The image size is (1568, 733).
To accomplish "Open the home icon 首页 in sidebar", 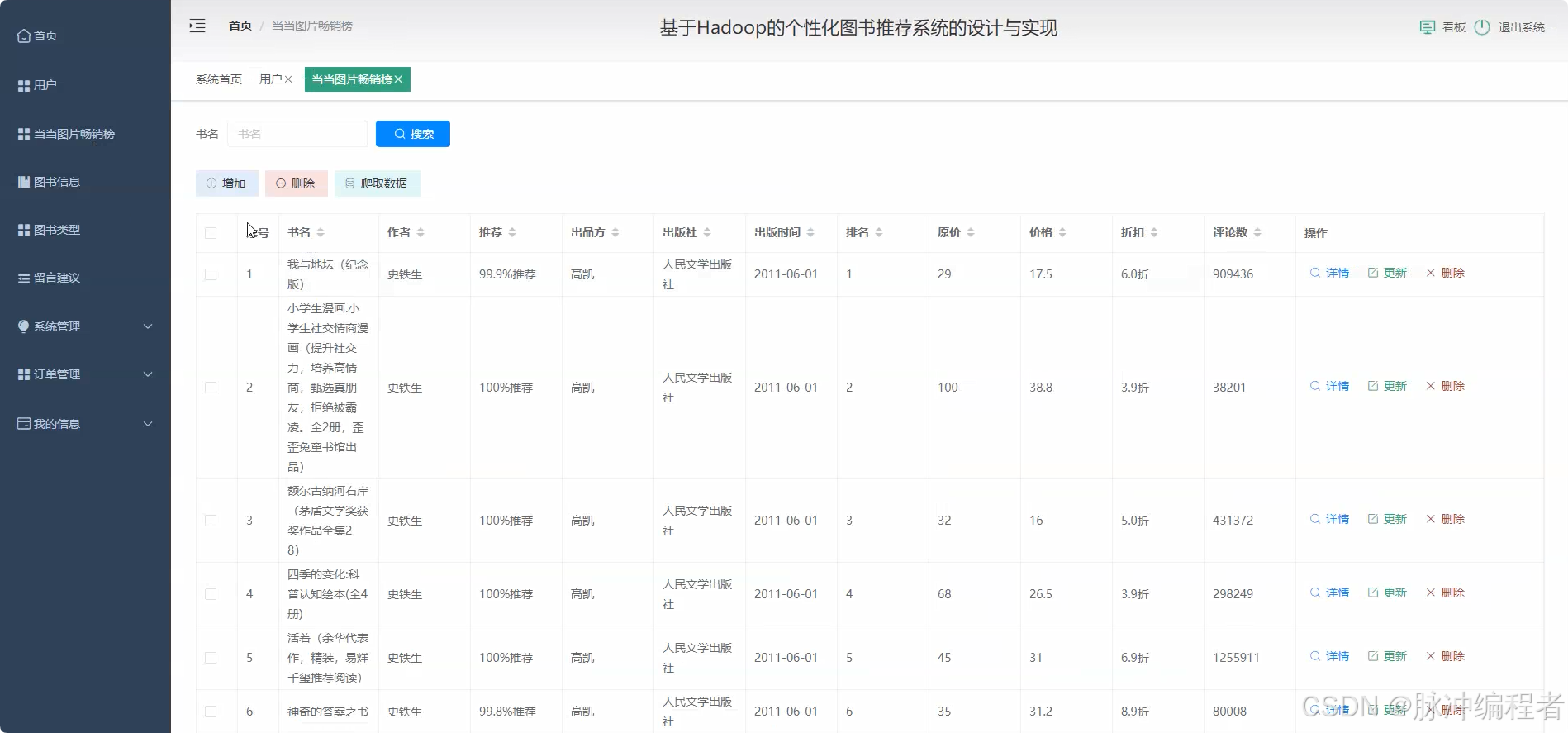I will click(24, 36).
